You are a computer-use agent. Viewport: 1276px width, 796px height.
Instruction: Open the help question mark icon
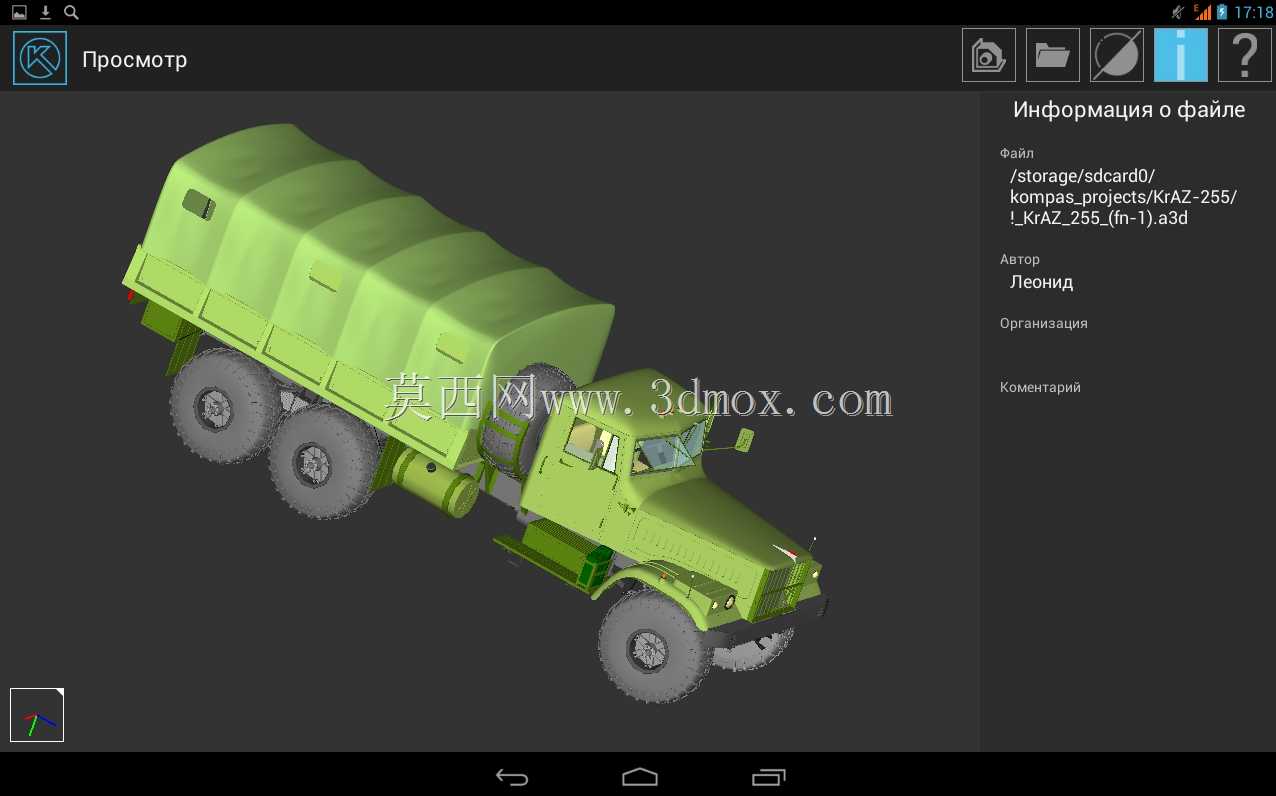pos(1245,55)
